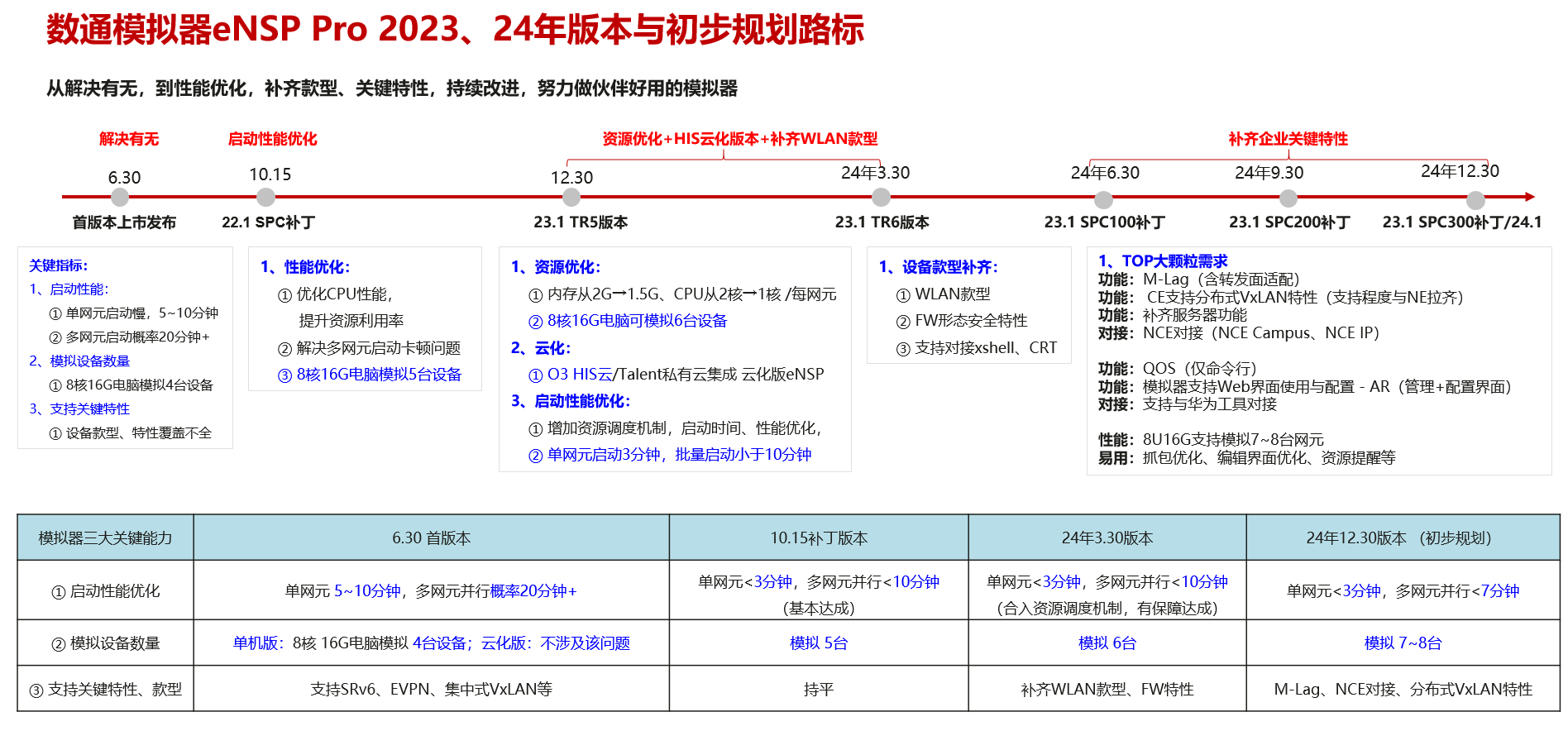Click the heading 1、性能优化:

click(305, 267)
